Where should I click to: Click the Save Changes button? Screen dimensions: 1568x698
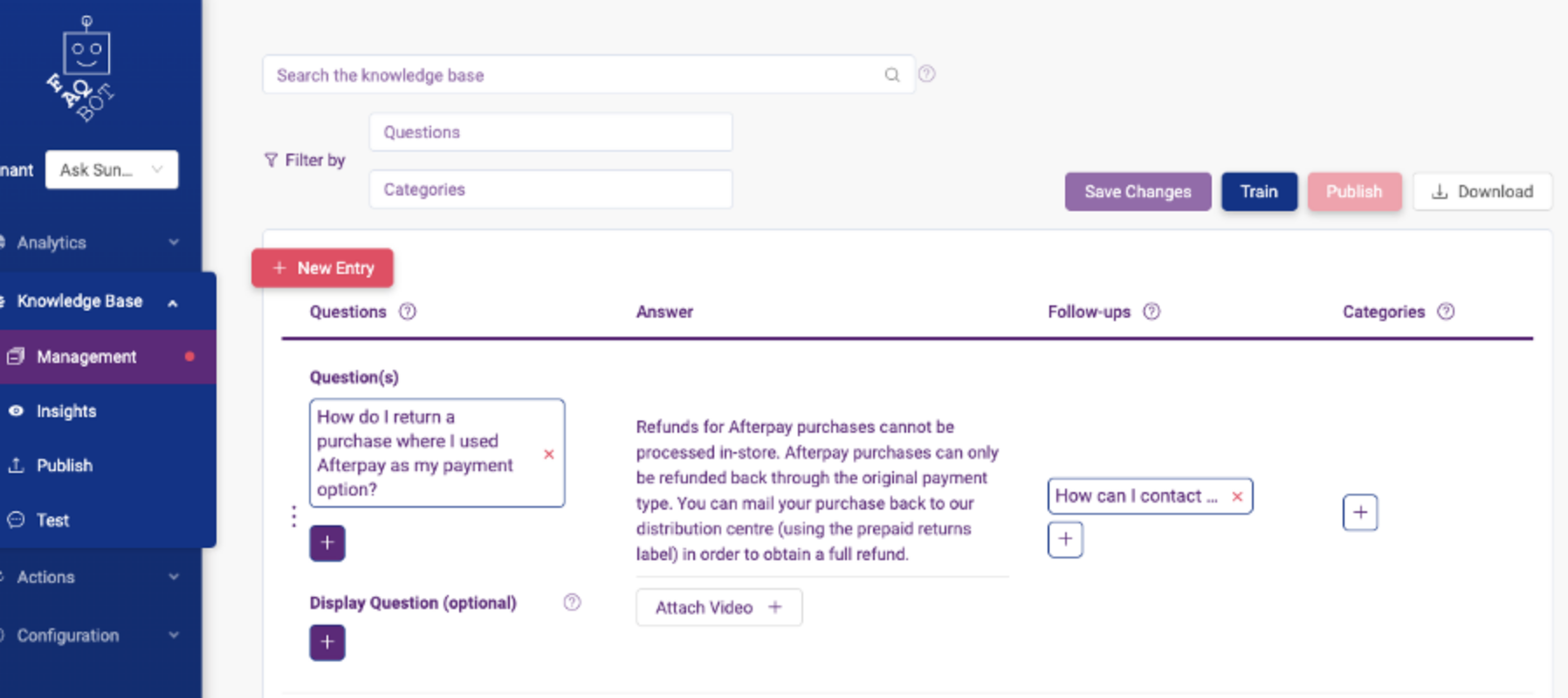click(1138, 191)
